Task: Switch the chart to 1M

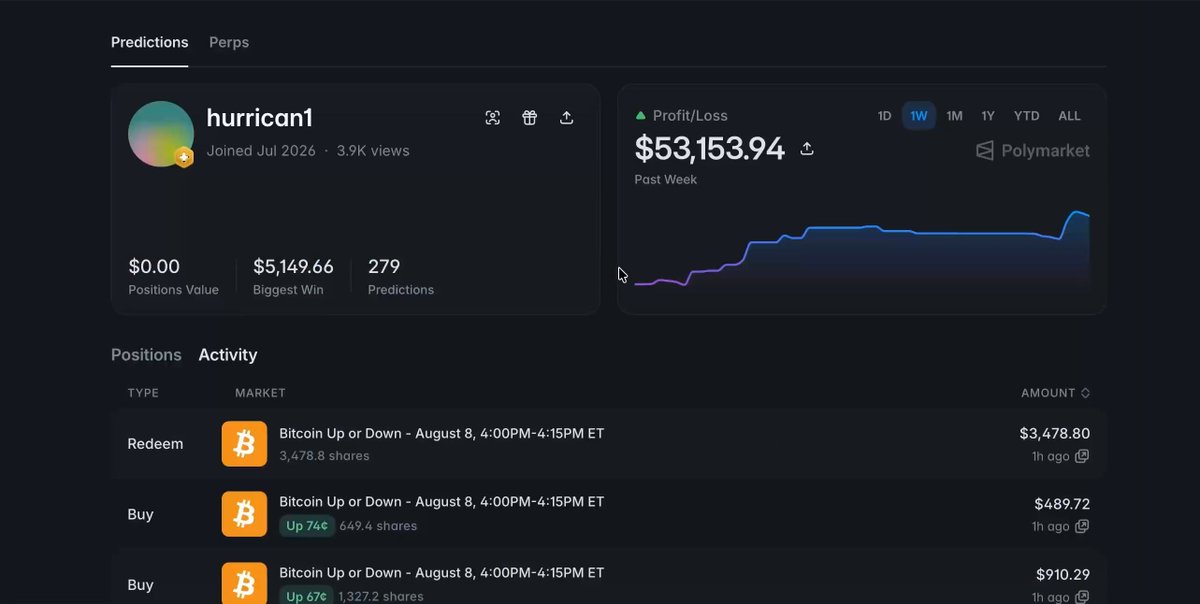Action: pyautogui.click(x=954, y=116)
